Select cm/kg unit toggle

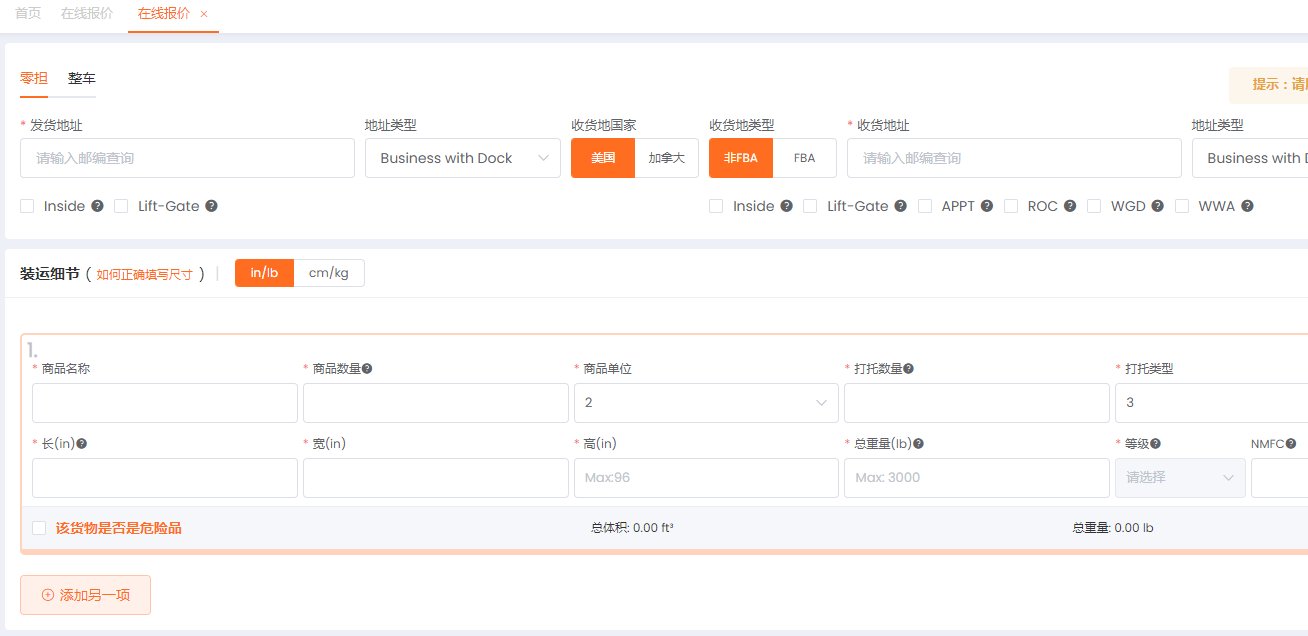(x=329, y=273)
